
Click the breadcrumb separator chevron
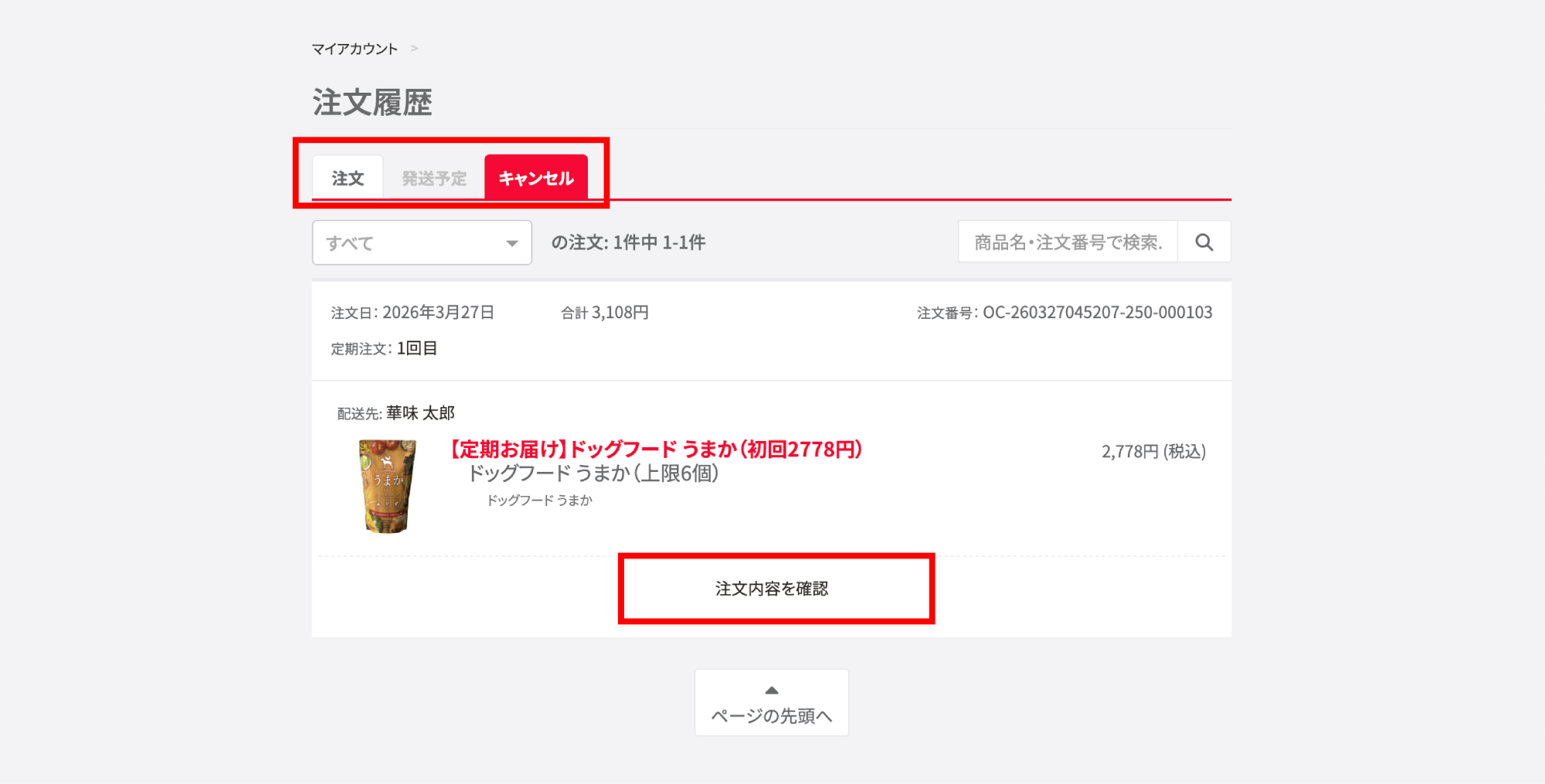(414, 49)
